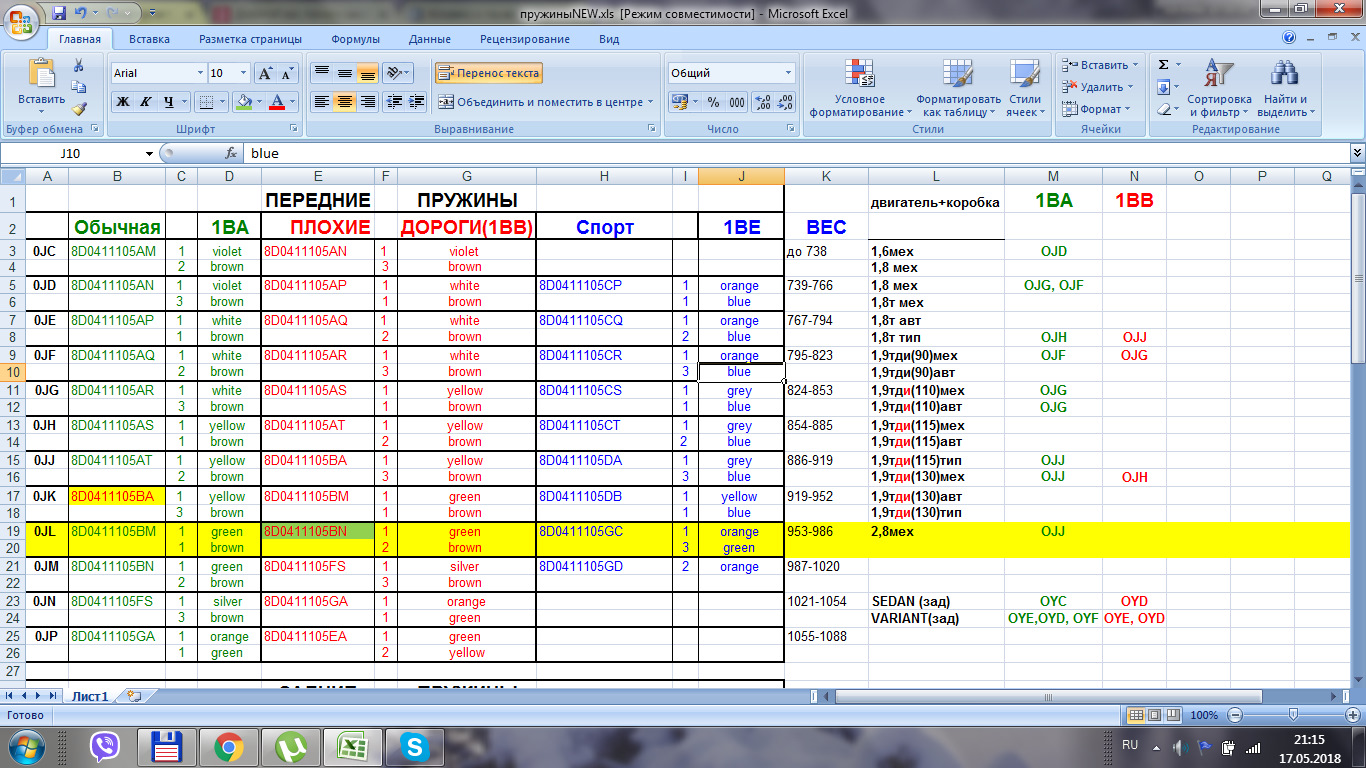Viewport: 1366px width, 768px height.
Task: Toggle underline Ч formatting
Action: click(169, 102)
